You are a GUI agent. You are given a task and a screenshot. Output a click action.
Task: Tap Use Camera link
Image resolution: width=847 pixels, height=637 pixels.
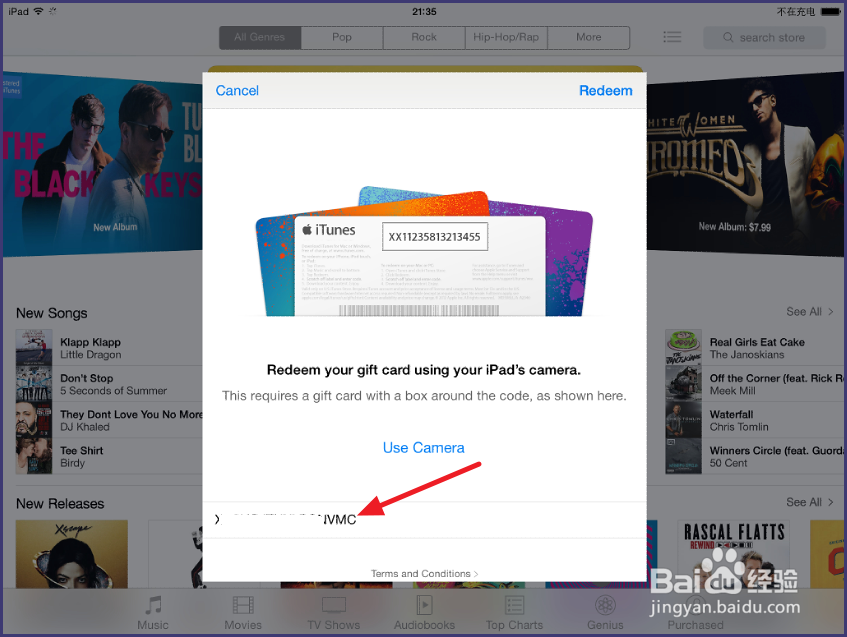tap(424, 448)
